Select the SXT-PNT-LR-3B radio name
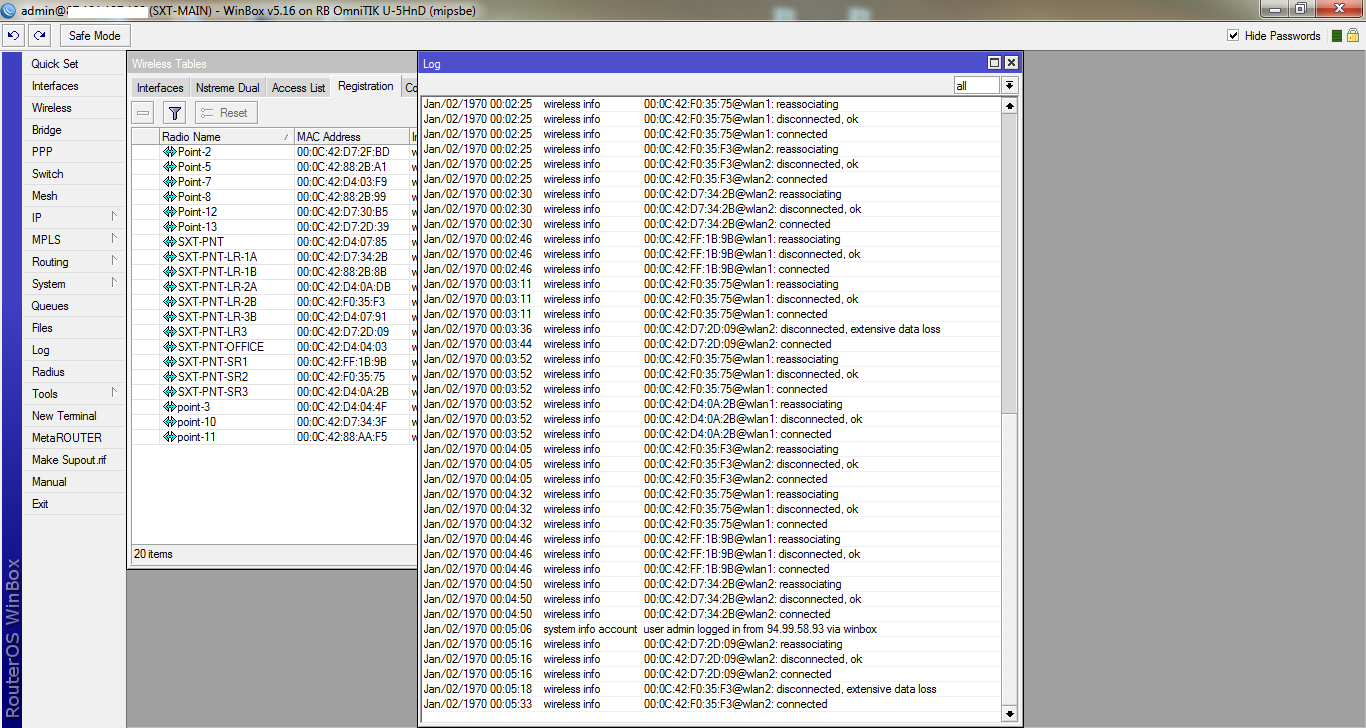Image resolution: width=1366 pixels, height=728 pixels. point(217,317)
